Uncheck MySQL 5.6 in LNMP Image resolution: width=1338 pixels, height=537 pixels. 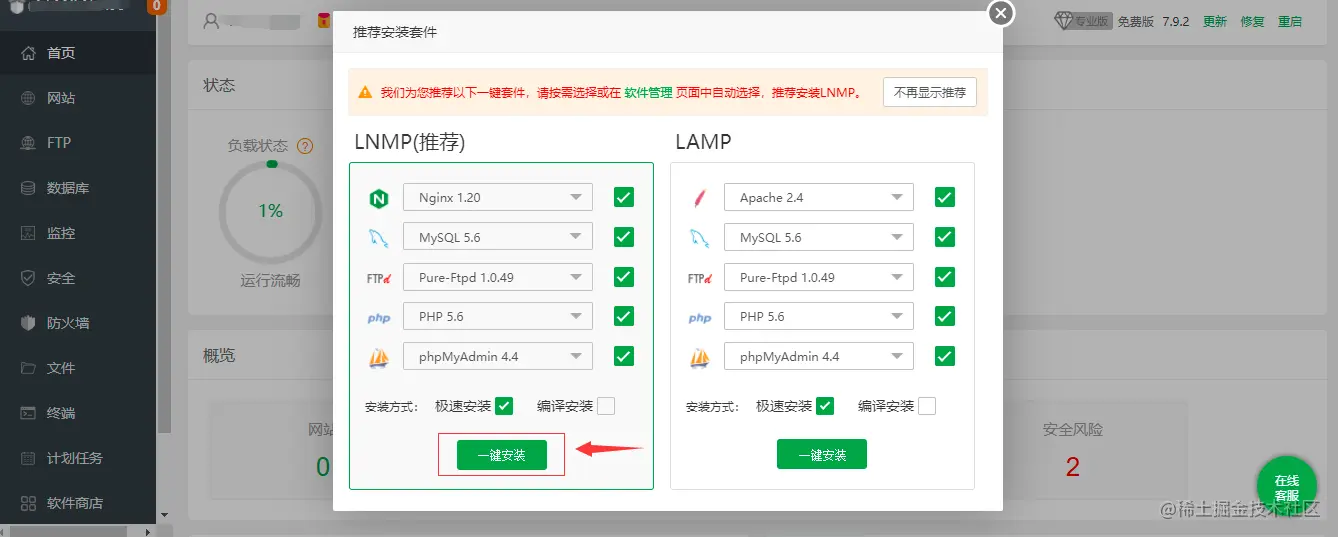click(x=624, y=237)
